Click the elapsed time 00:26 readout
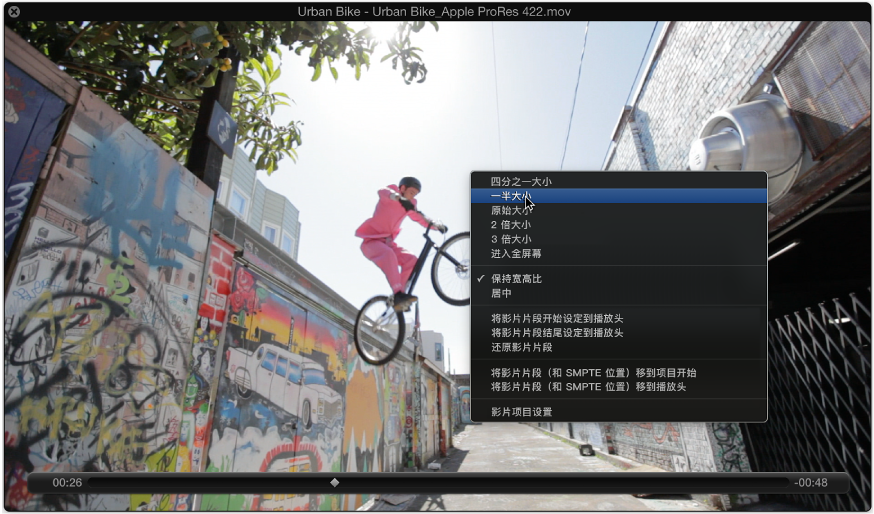Viewport: 874px width, 514px height. pos(67,483)
